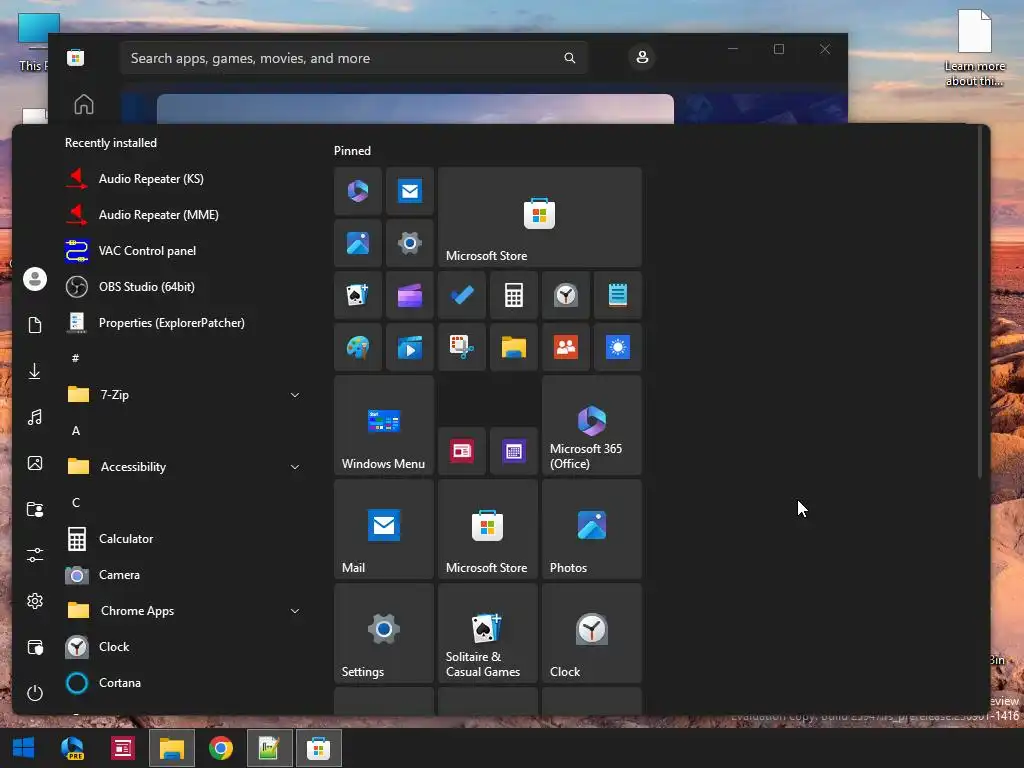
Task: Open small unlabeled Microsoft 365 Copilot tile
Action: (x=358, y=191)
